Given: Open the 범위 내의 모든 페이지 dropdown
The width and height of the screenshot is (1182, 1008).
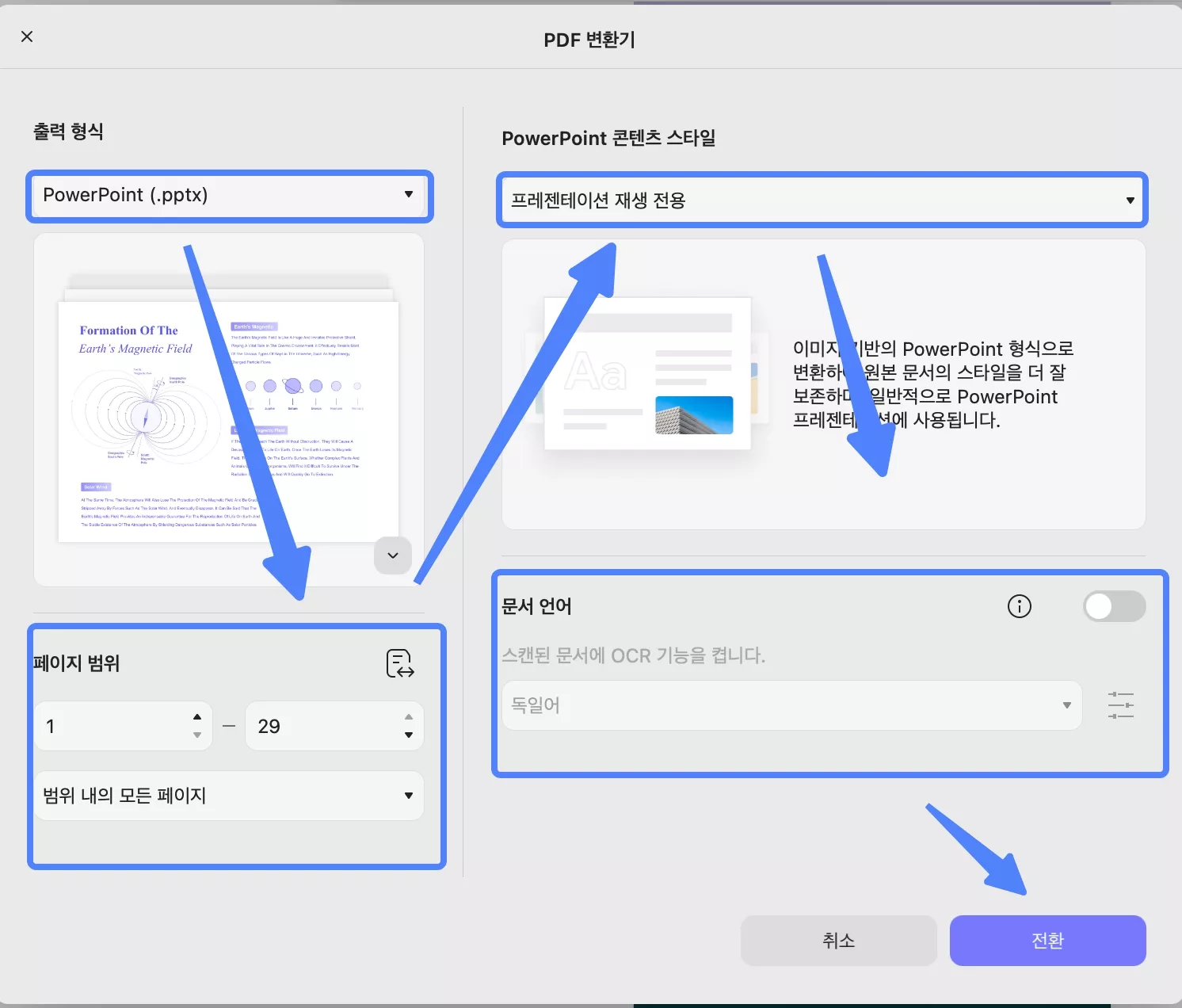Looking at the screenshot, I should coord(229,796).
